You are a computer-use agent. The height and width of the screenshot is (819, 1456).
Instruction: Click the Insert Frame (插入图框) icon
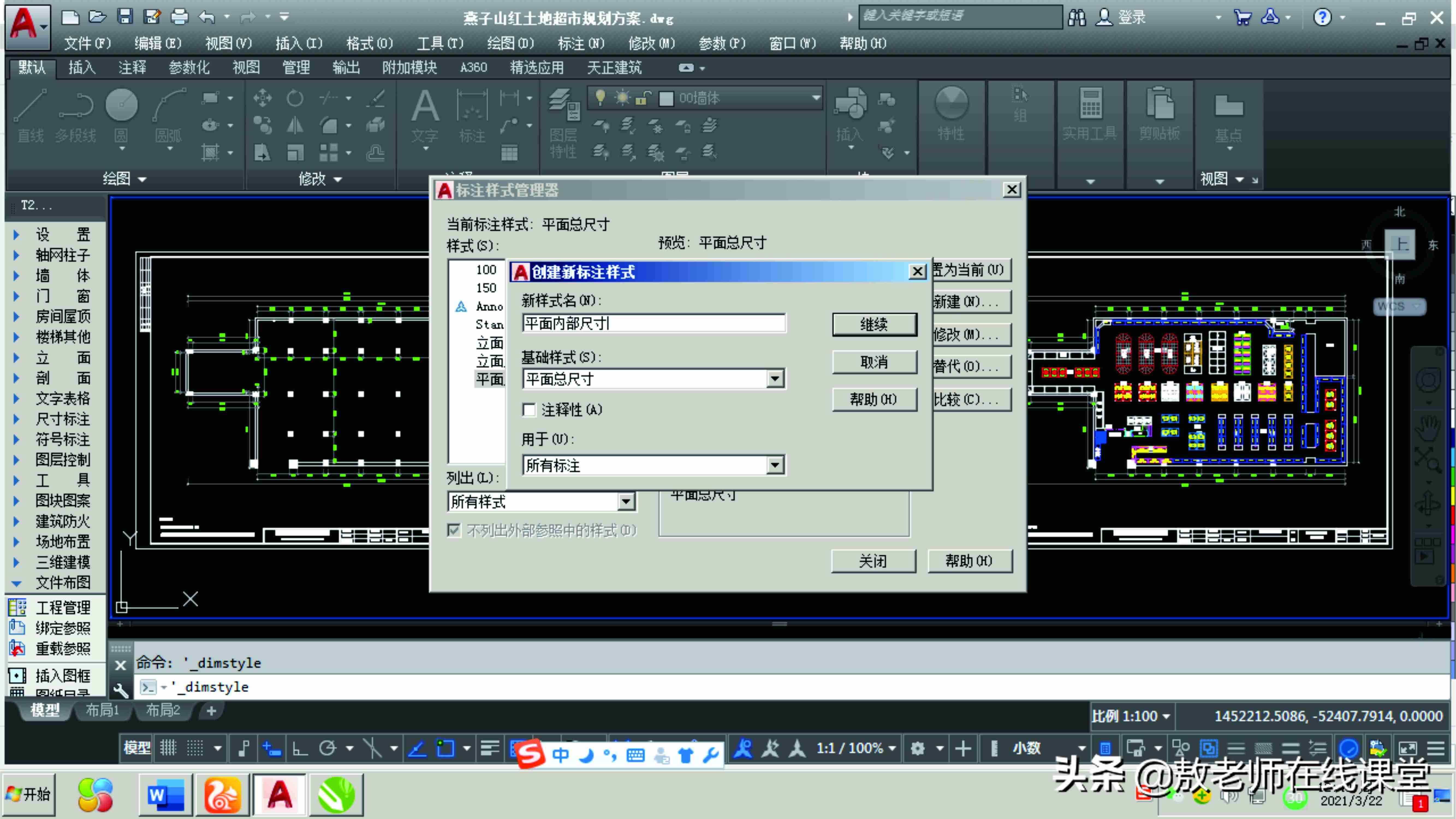49,675
